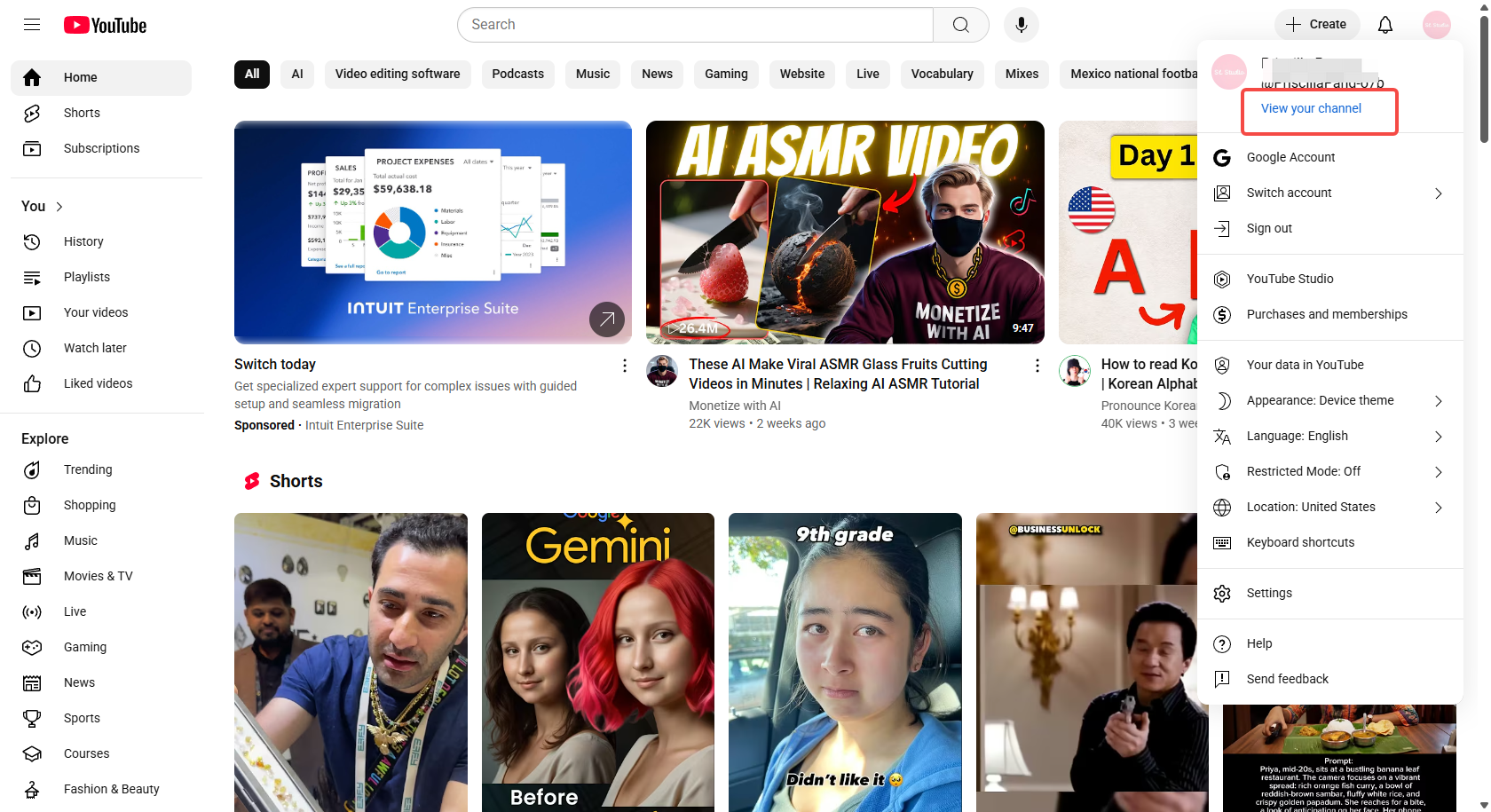Open Settings from account menu
The image size is (1491, 812).
(1330, 593)
